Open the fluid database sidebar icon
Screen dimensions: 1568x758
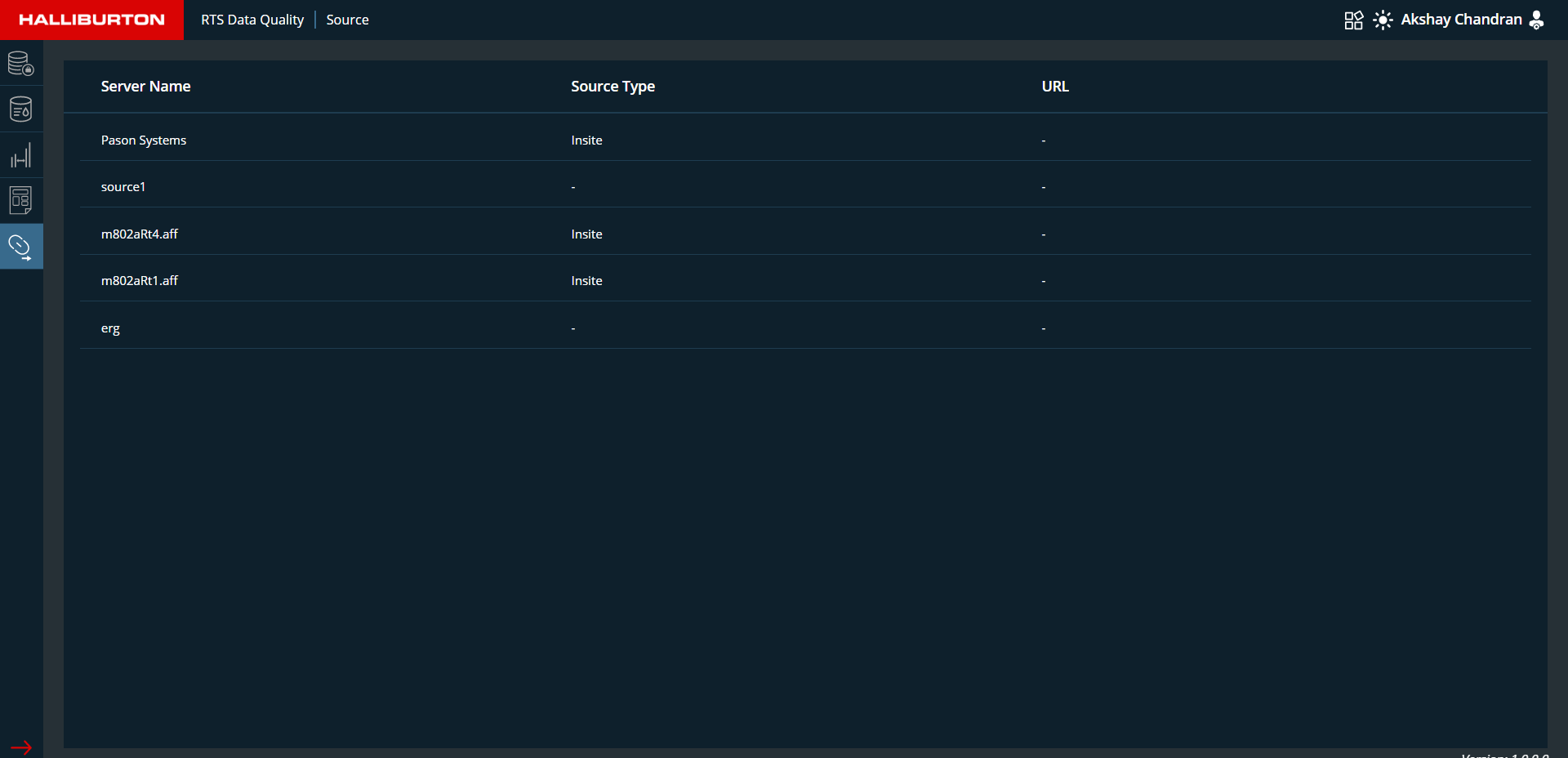click(21, 109)
